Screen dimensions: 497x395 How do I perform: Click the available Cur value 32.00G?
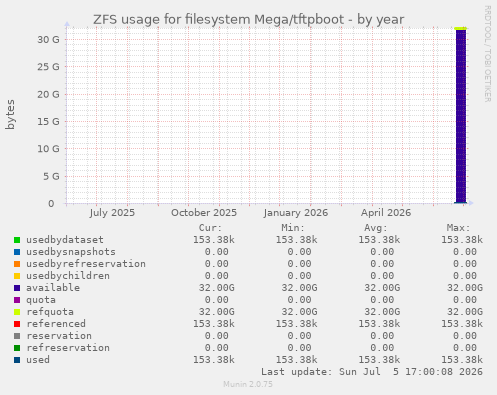pos(217,288)
